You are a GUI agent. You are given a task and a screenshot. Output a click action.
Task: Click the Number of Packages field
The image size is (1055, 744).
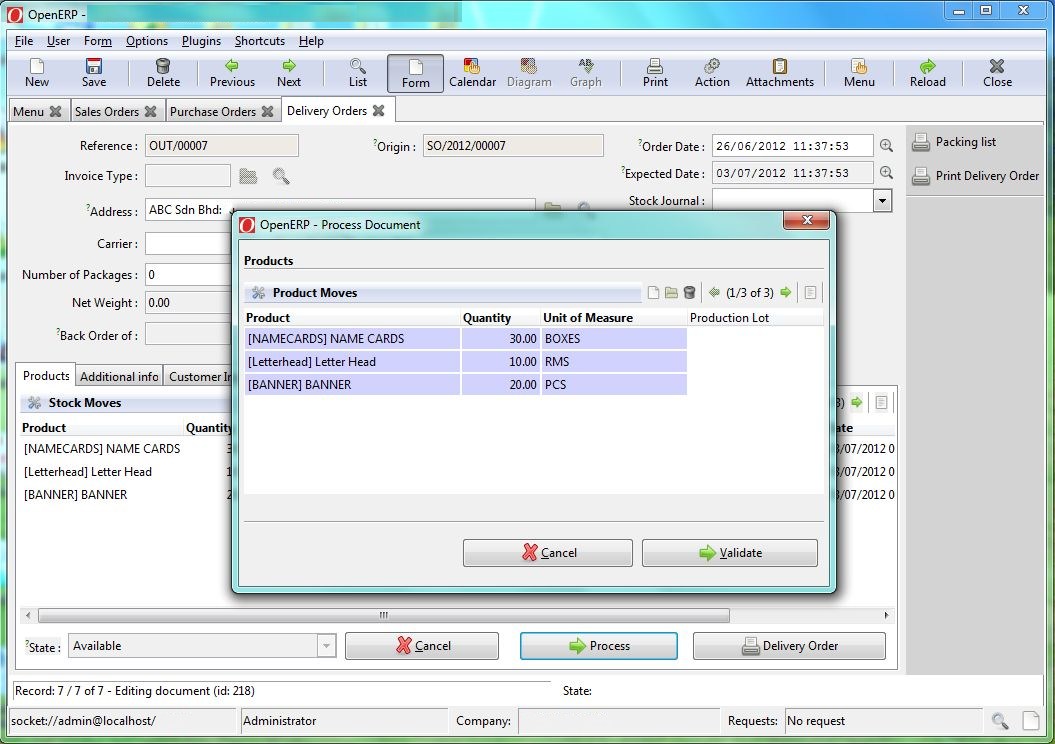click(x=188, y=274)
